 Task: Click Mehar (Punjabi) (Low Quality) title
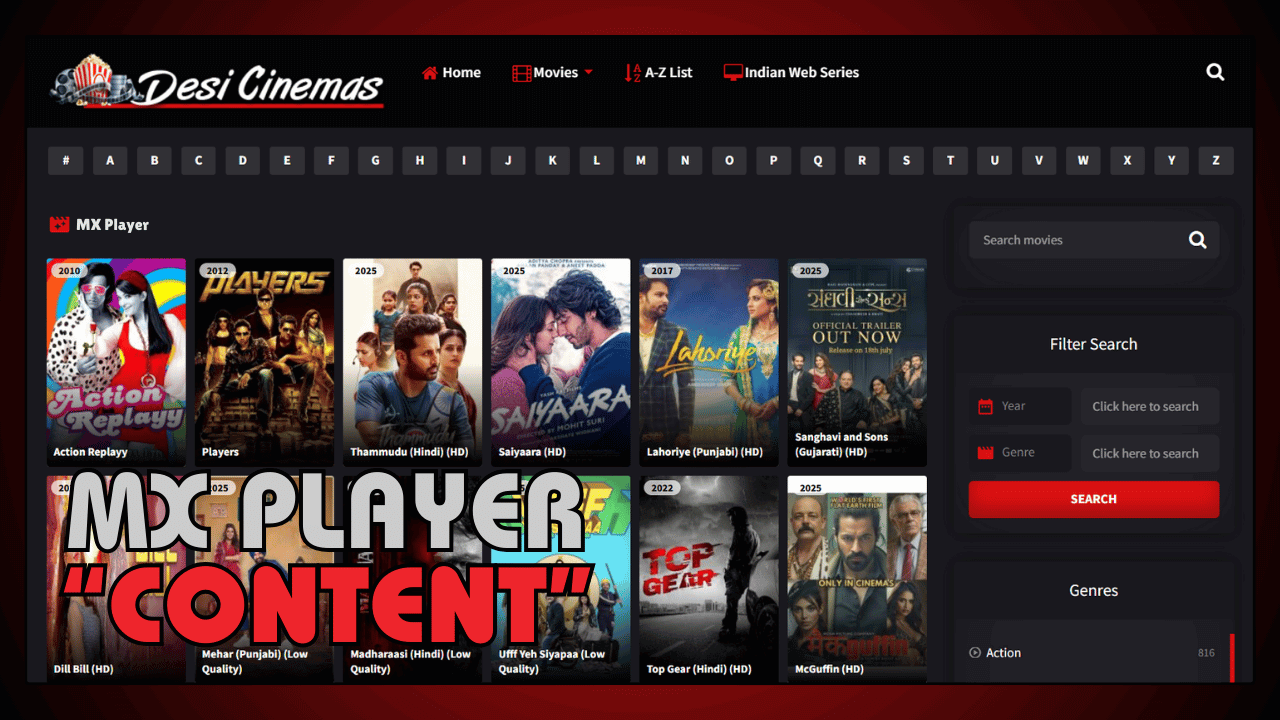pyautogui.click(x=255, y=662)
